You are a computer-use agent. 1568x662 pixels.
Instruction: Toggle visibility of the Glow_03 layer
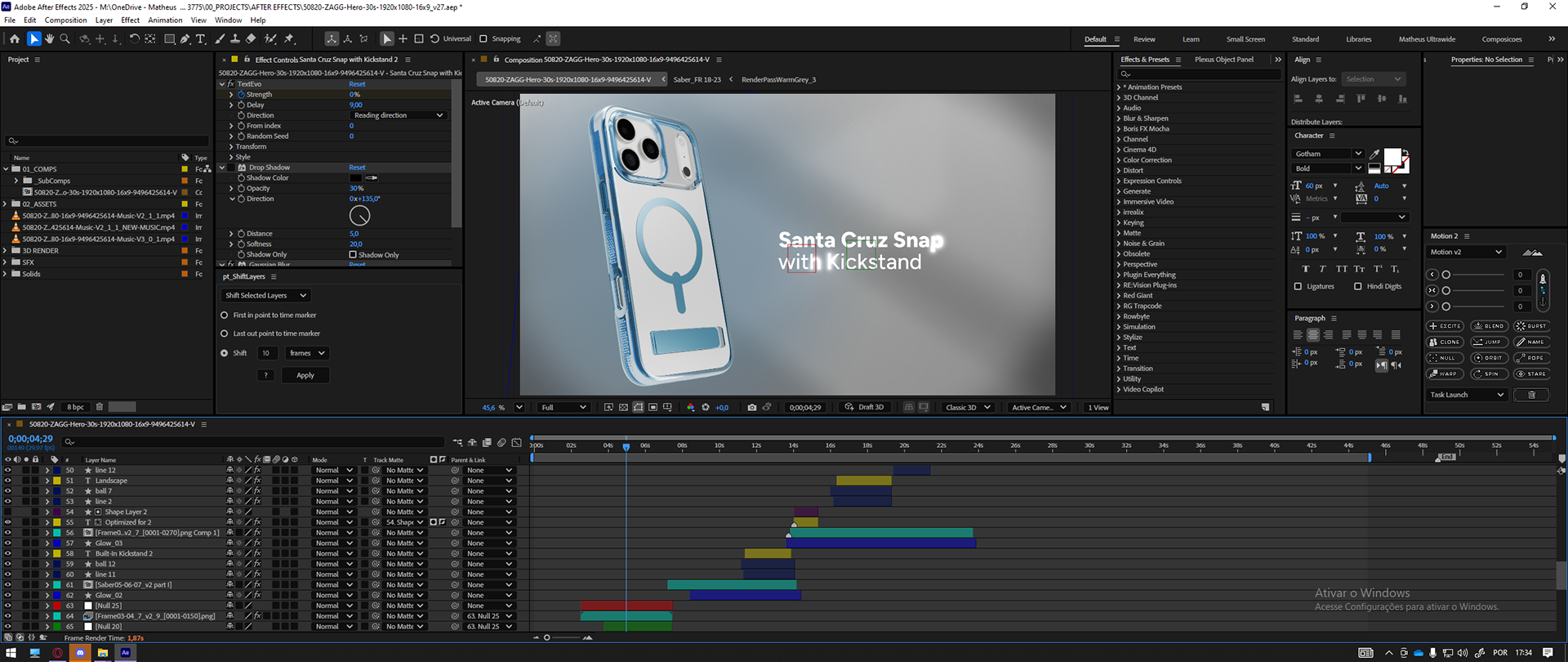point(7,543)
